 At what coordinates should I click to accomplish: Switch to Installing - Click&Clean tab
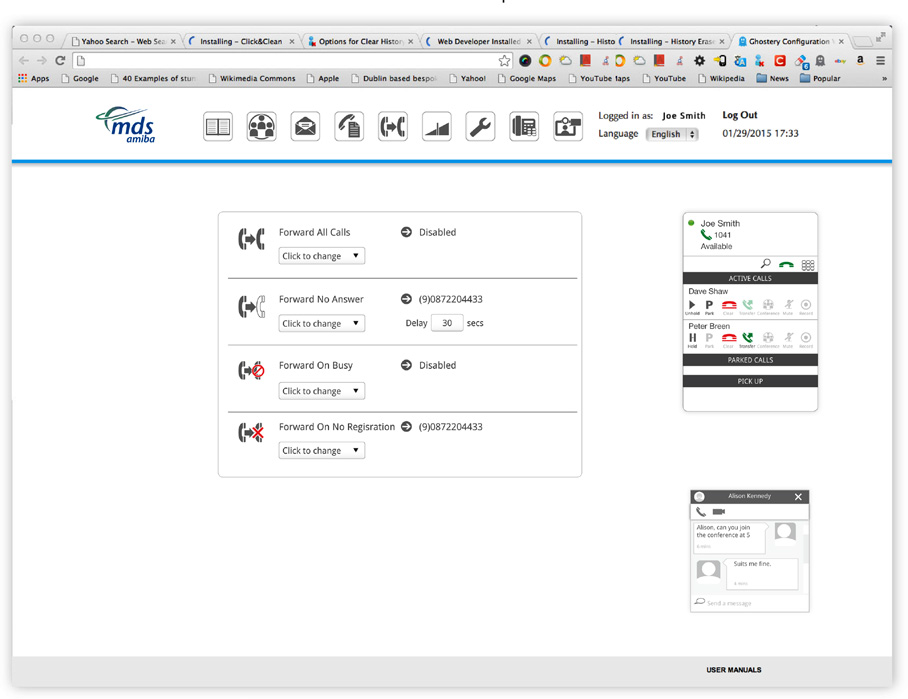pyautogui.click(x=241, y=41)
